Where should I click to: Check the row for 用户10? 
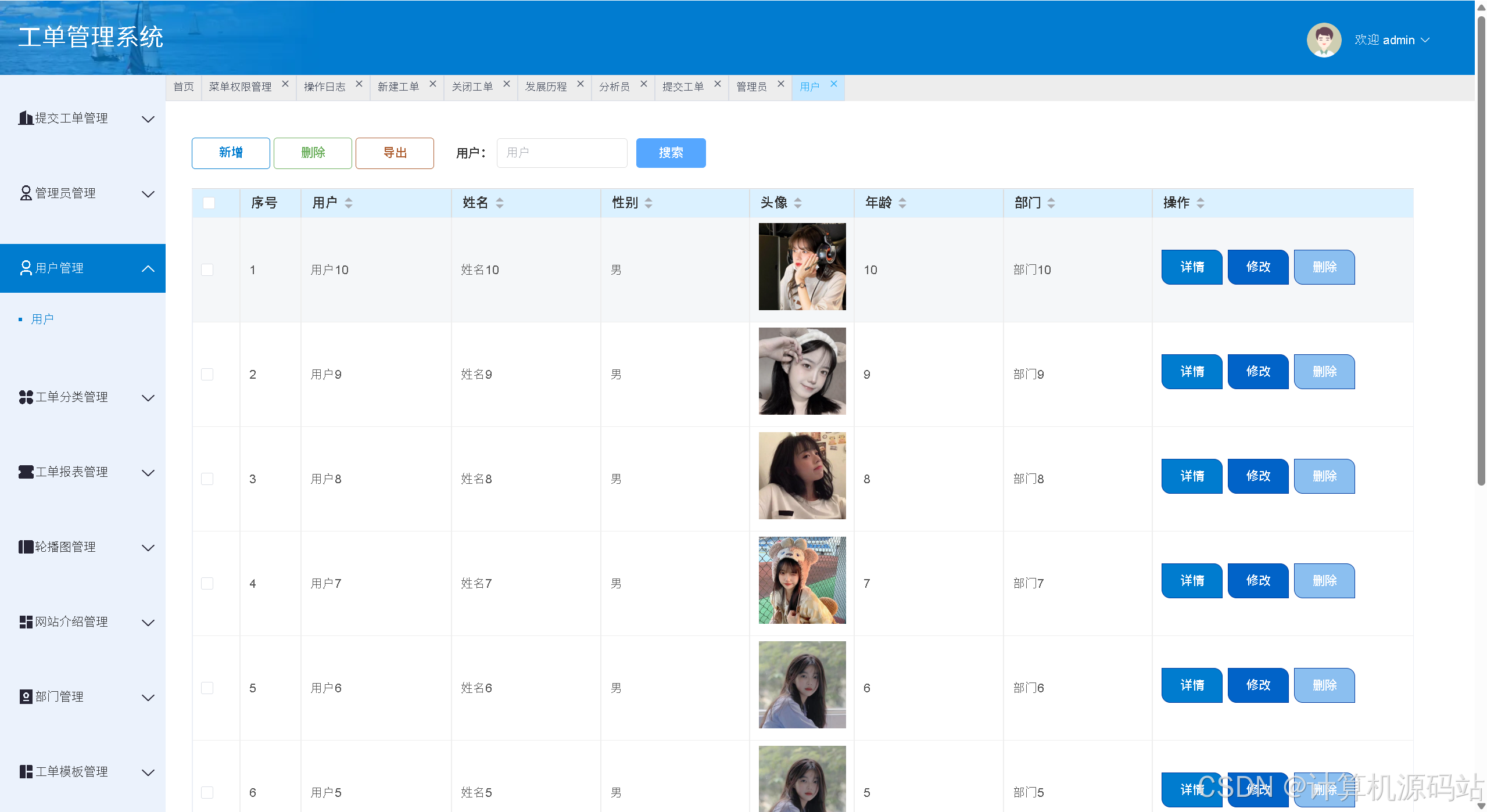pos(207,270)
